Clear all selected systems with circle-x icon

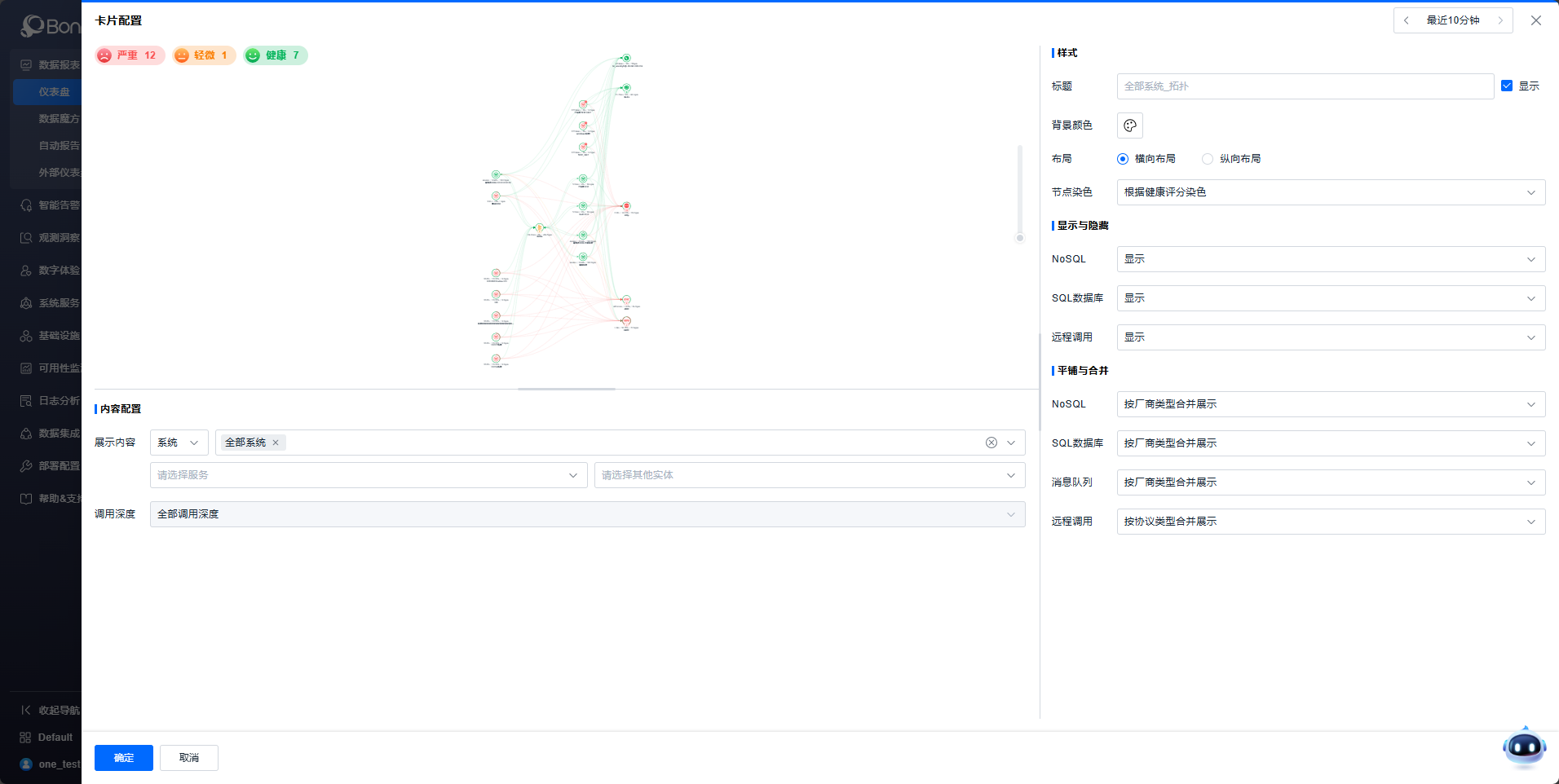[x=991, y=443]
